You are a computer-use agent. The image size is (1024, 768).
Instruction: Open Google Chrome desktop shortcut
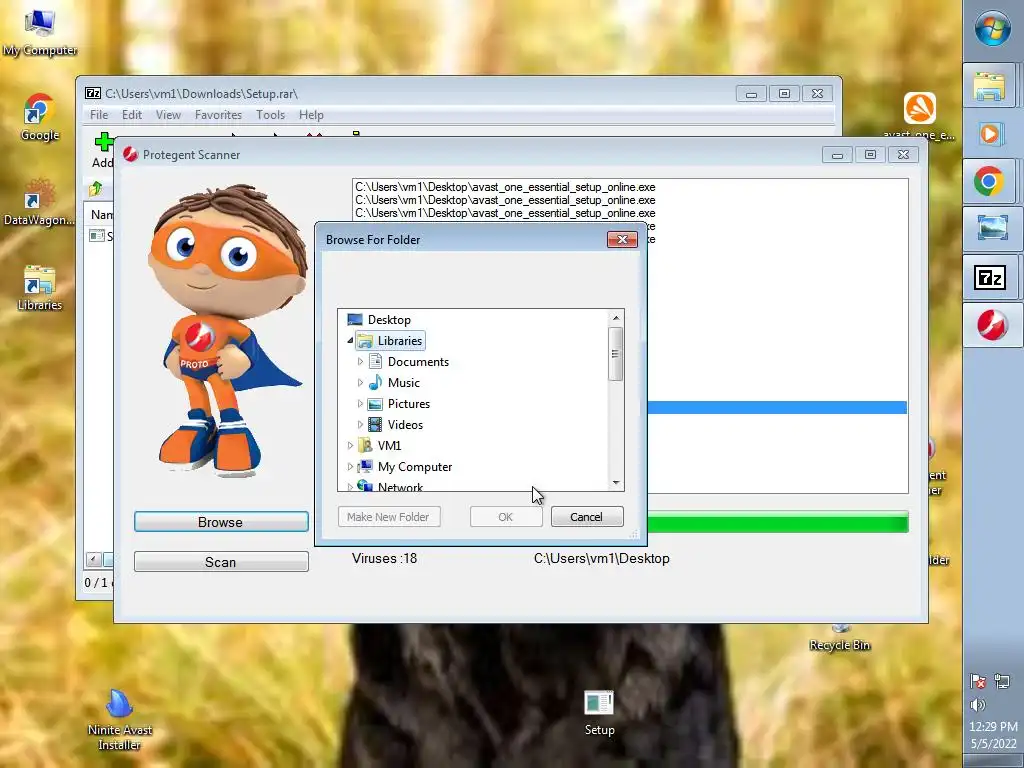[x=40, y=118]
